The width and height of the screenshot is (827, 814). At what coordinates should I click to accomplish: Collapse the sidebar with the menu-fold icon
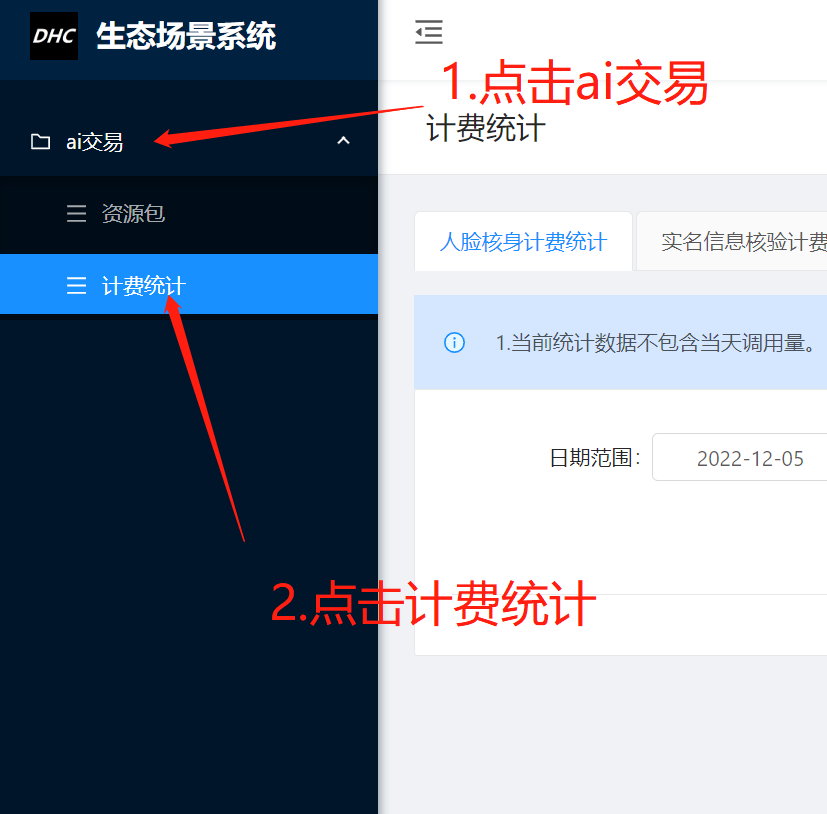pos(429,32)
